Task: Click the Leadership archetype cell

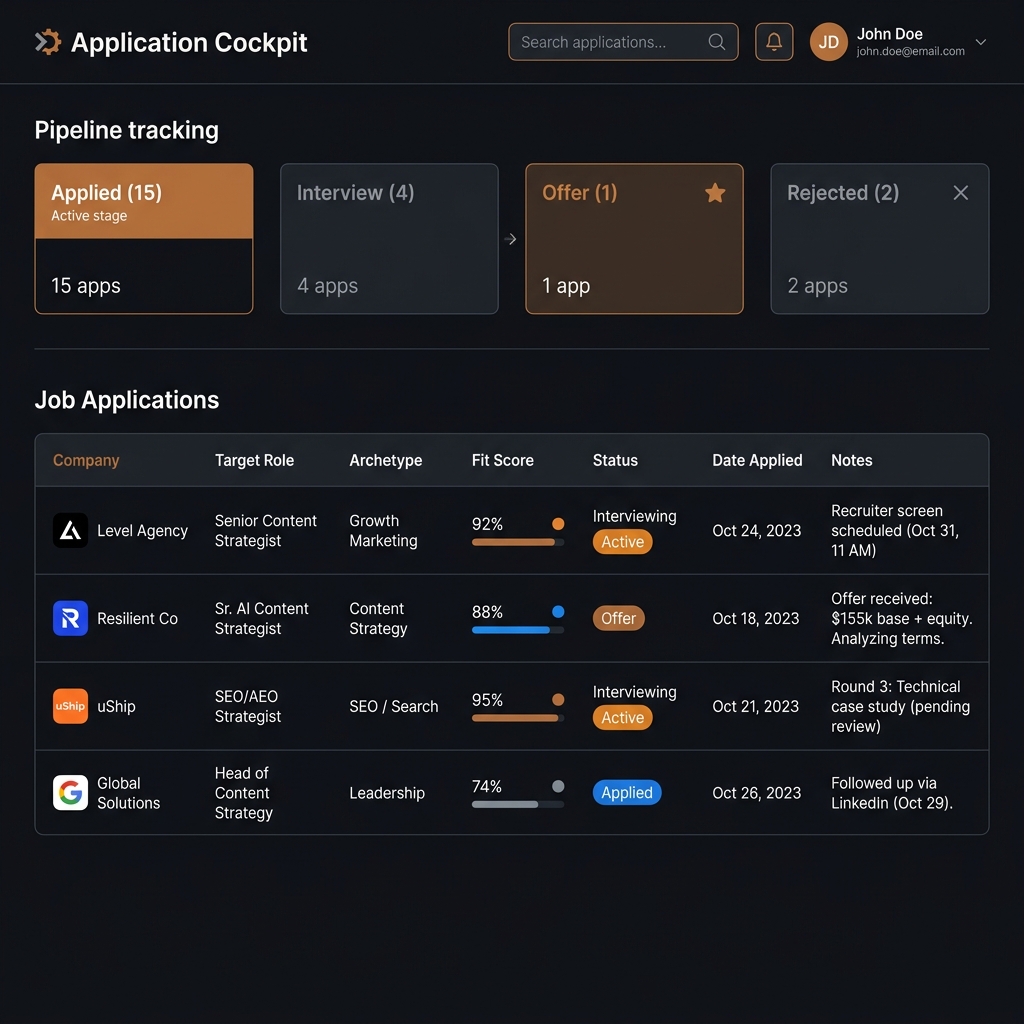Action: (x=387, y=792)
